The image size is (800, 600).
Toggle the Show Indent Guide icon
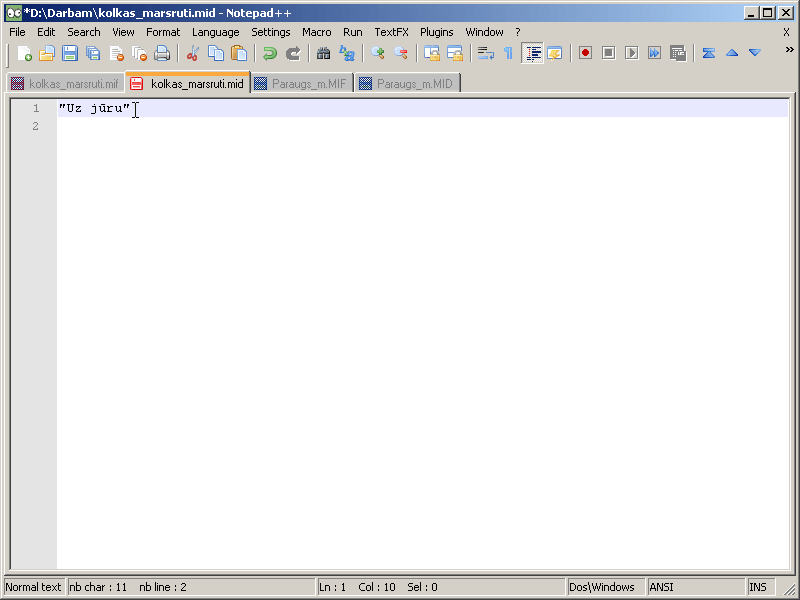(532, 53)
